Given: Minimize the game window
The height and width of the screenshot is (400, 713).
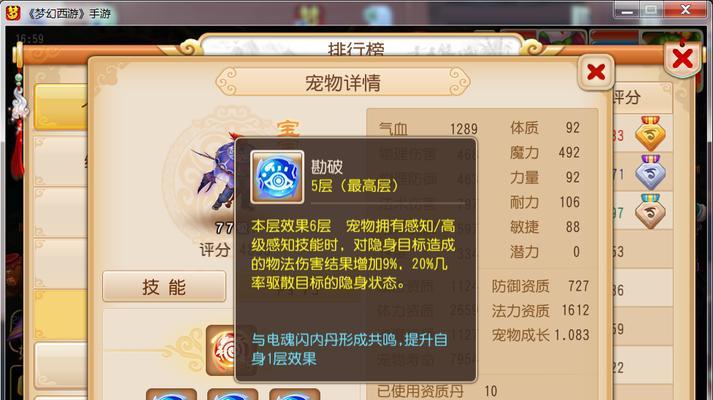Looking at the screenshot, I should (628, 11).
